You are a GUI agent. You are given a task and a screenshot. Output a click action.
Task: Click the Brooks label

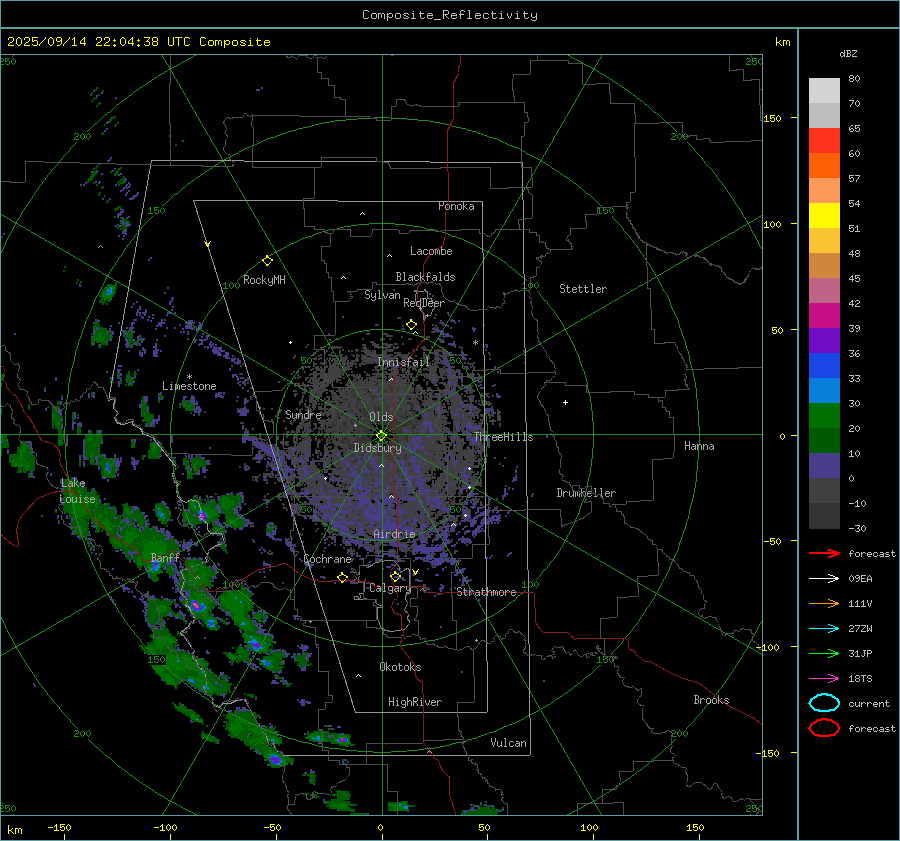(711, 700)
